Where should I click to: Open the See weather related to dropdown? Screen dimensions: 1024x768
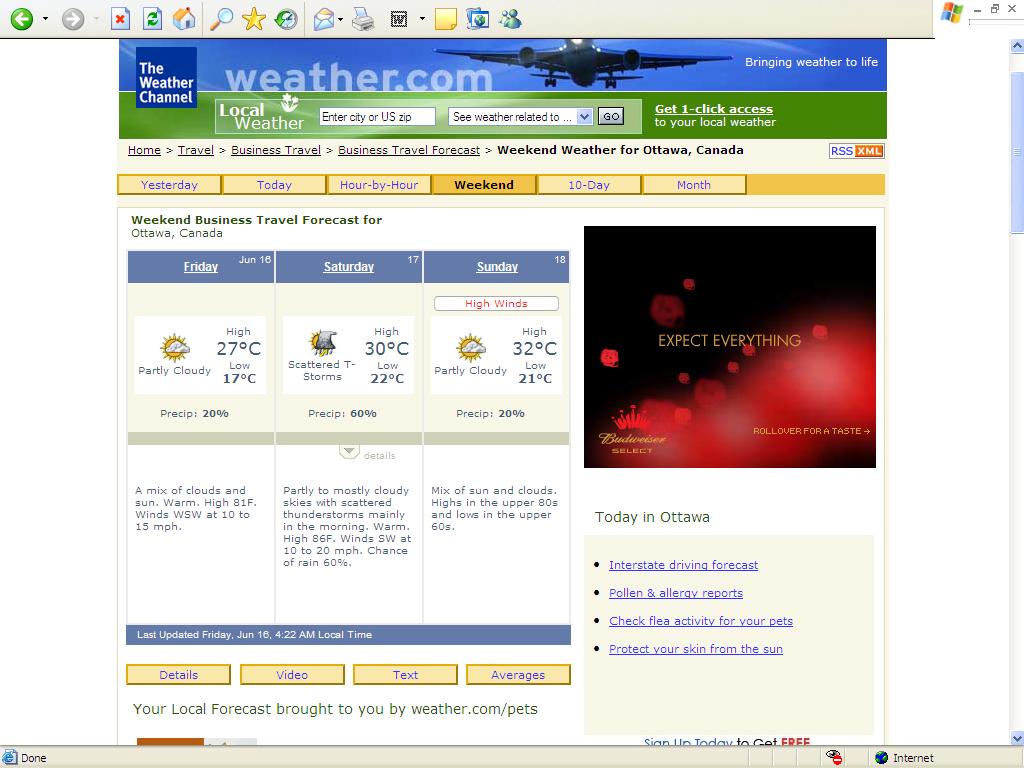(520, 116)
